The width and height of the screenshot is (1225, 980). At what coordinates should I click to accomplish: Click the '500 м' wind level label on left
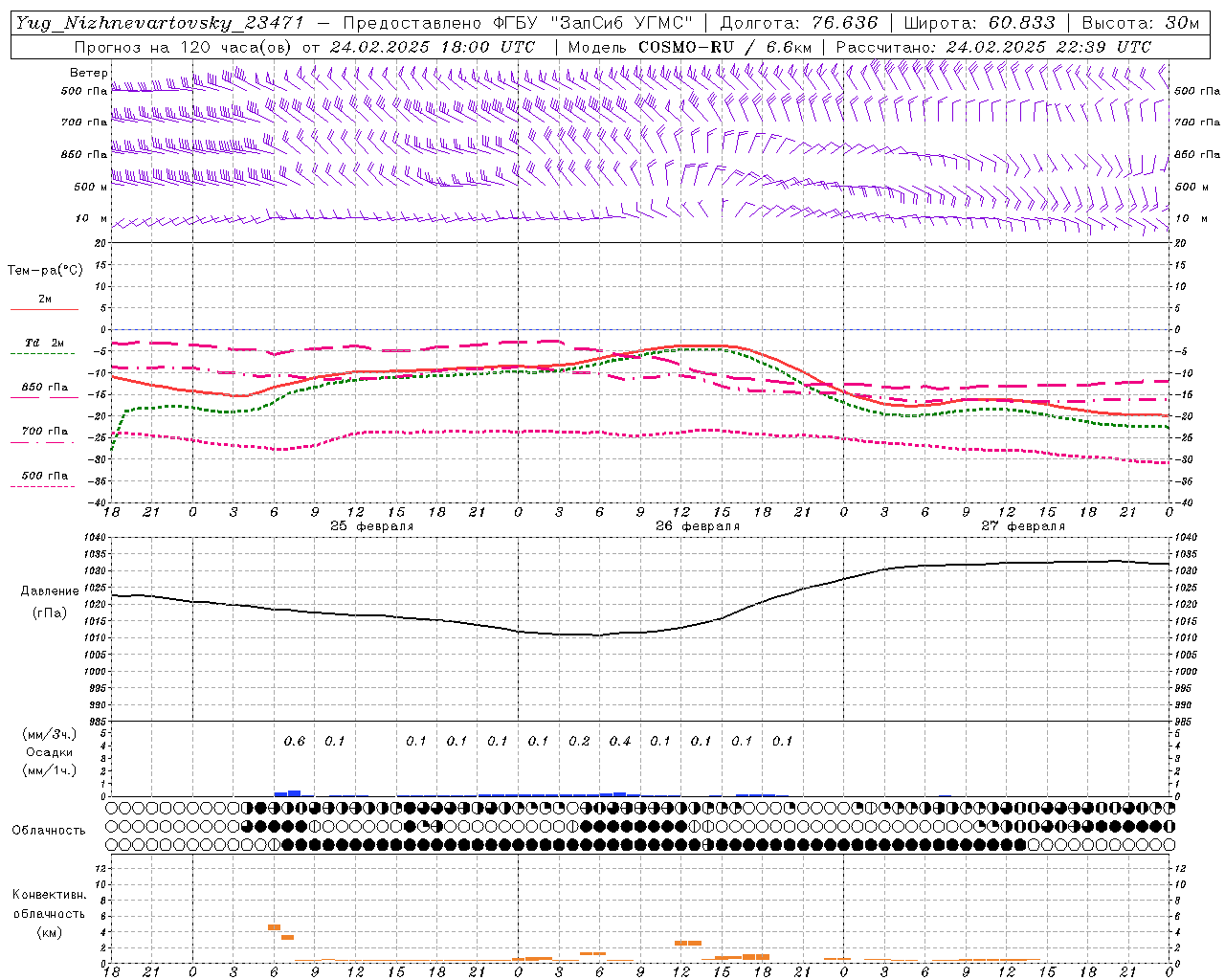(91, 187)
